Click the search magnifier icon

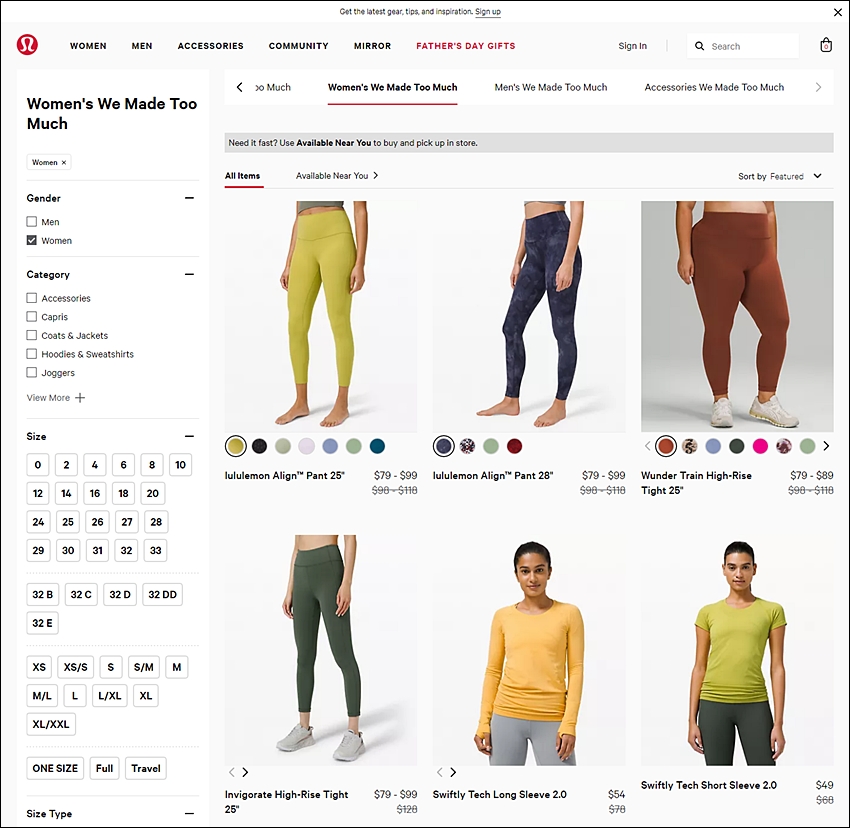tap(700, 46)
